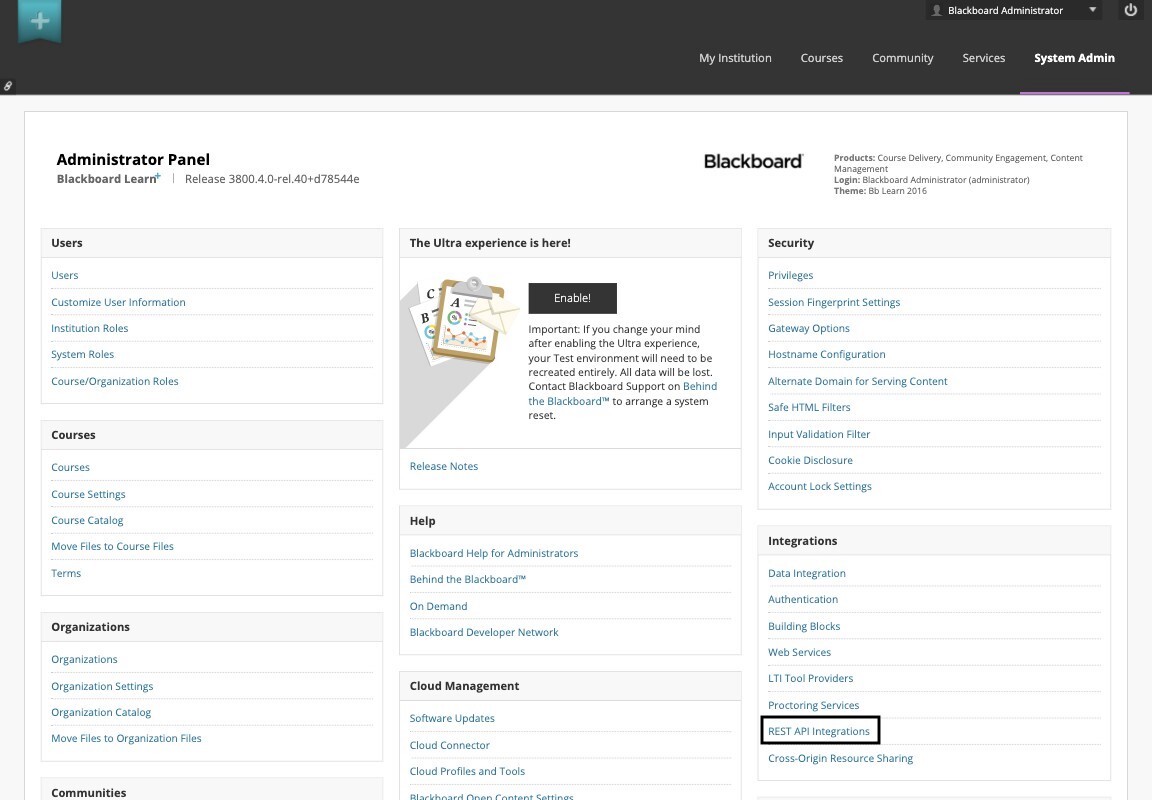Open Cloud Profiles and Tools
Image resolution: width=1152 pixels, height=800 pixels.
pos(467,771)
